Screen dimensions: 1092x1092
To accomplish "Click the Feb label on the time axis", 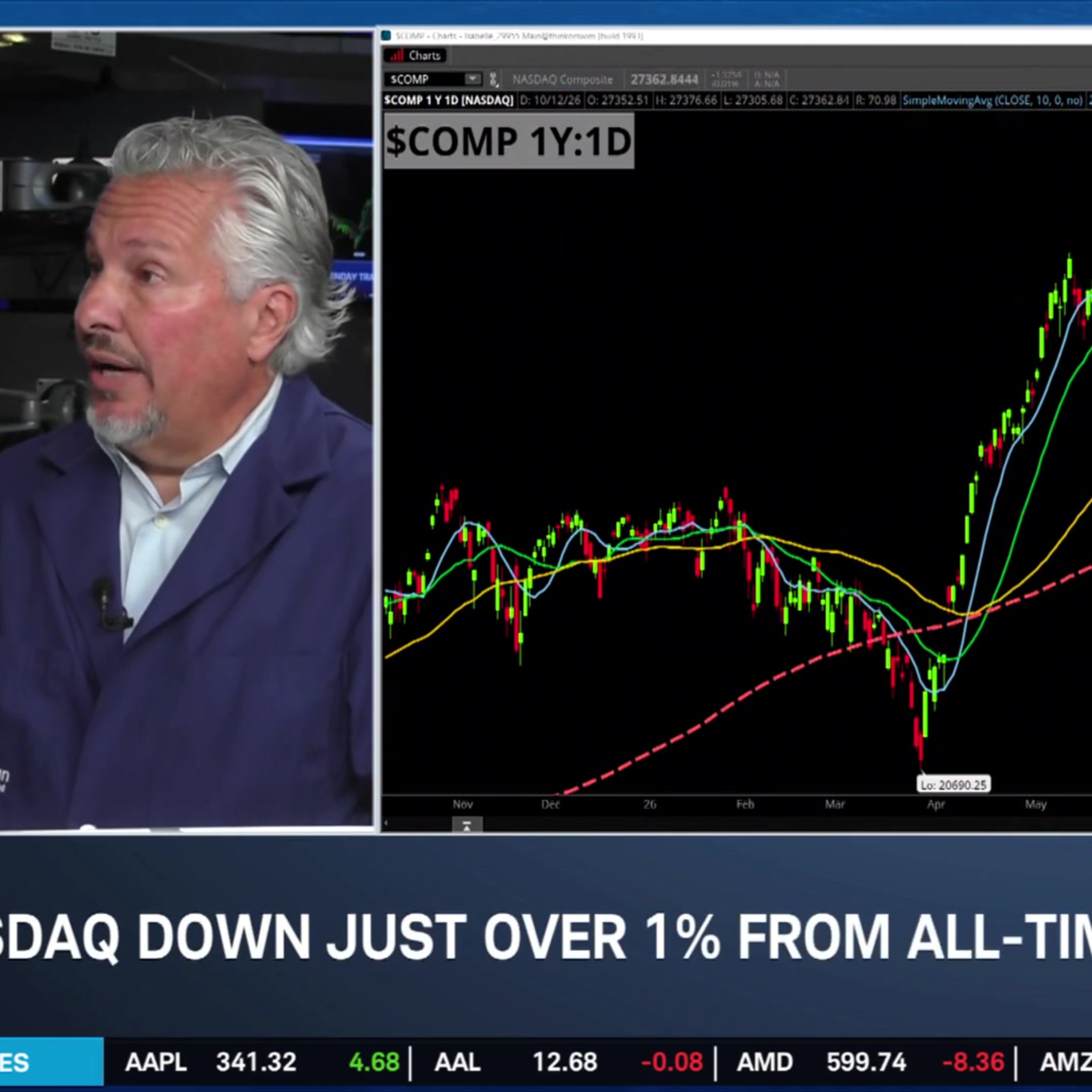I will click(745, 804).
